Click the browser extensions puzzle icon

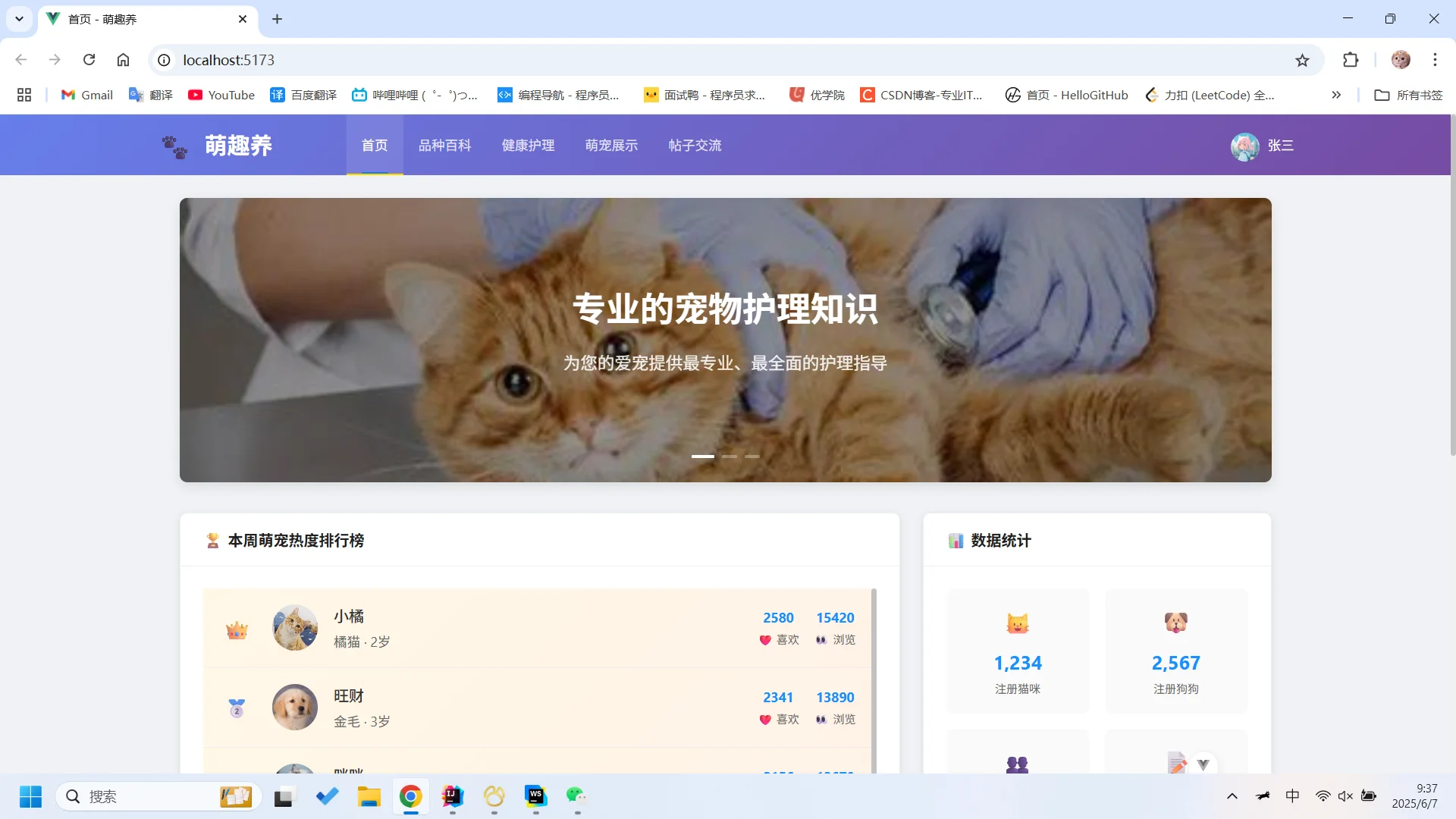[1351, 59]
